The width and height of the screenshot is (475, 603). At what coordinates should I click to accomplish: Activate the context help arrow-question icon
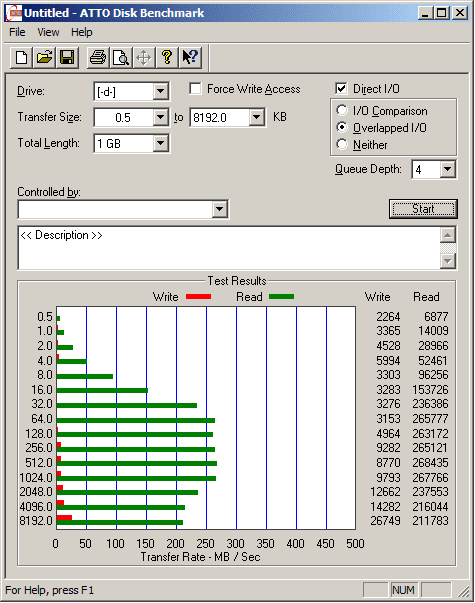pyautogui.click(x=190, y=58)
